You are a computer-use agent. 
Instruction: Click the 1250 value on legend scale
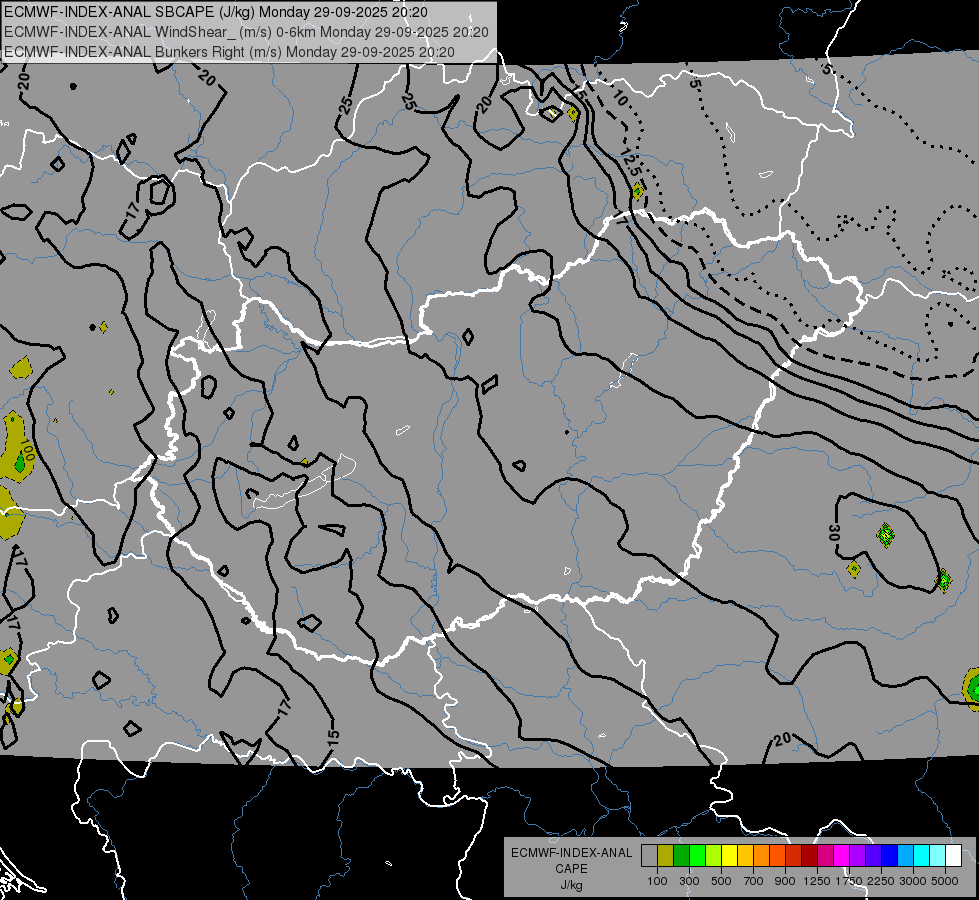tap(816, 881)
